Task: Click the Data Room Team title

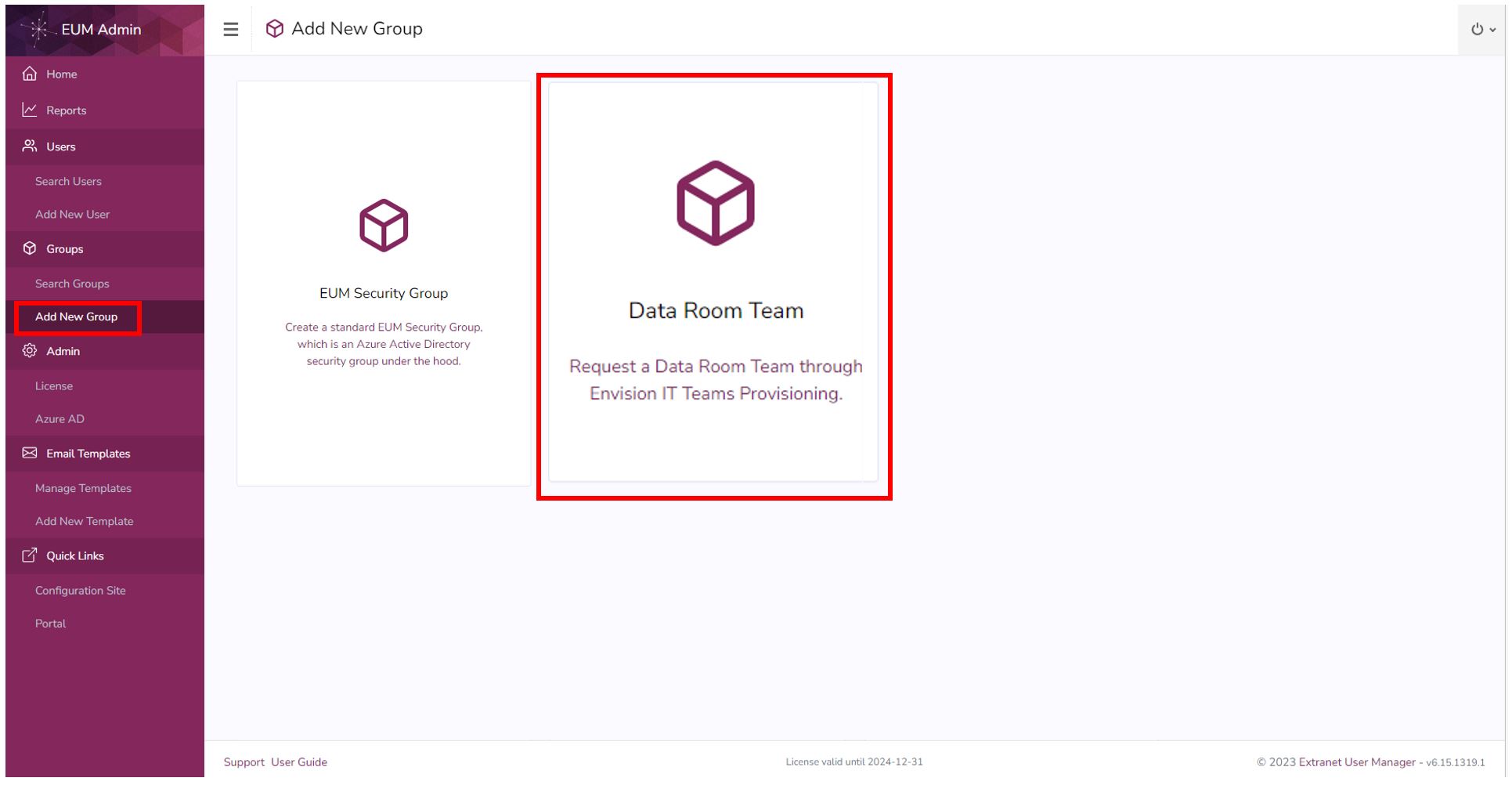Action: point(716,310)
